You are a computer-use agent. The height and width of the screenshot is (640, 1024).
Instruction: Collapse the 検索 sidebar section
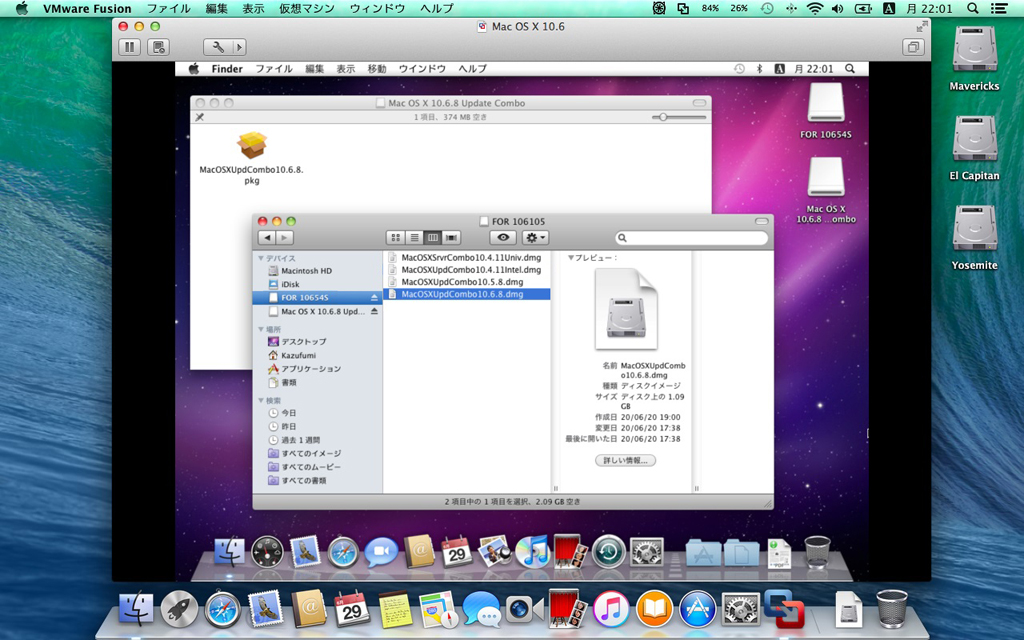coord(261,400)
